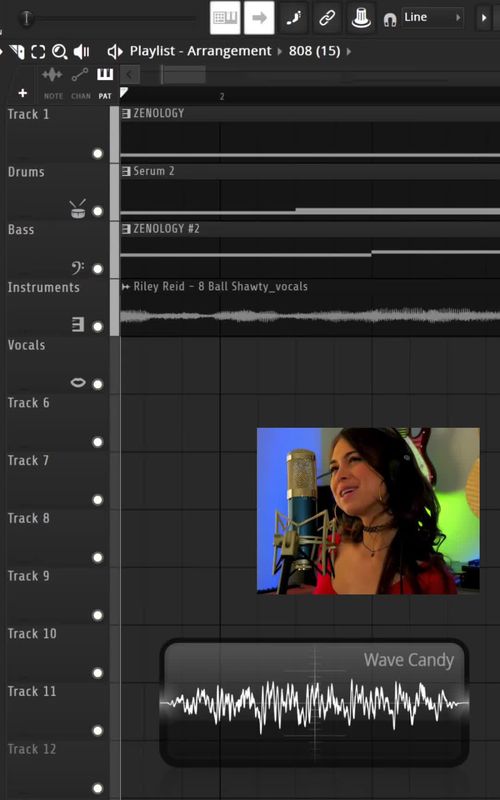Click the playlist speaker mute tool
Screen dimensions: 500x800
coord(82,52)
